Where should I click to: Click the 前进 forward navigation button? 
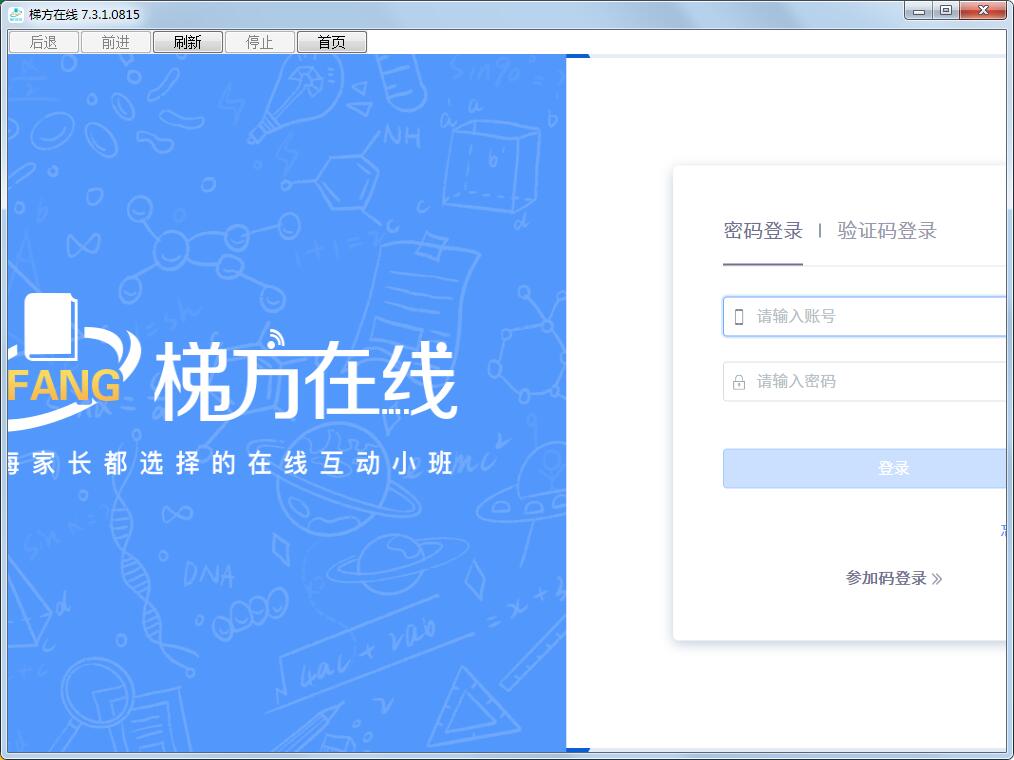[x=115, y=42]
